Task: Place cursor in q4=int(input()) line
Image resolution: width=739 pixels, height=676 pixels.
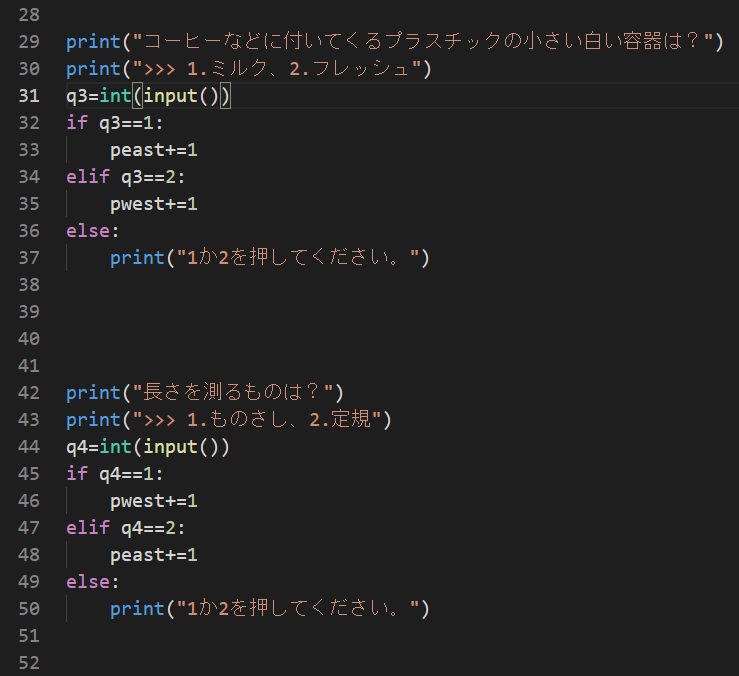Action: (x=148, y=446)
